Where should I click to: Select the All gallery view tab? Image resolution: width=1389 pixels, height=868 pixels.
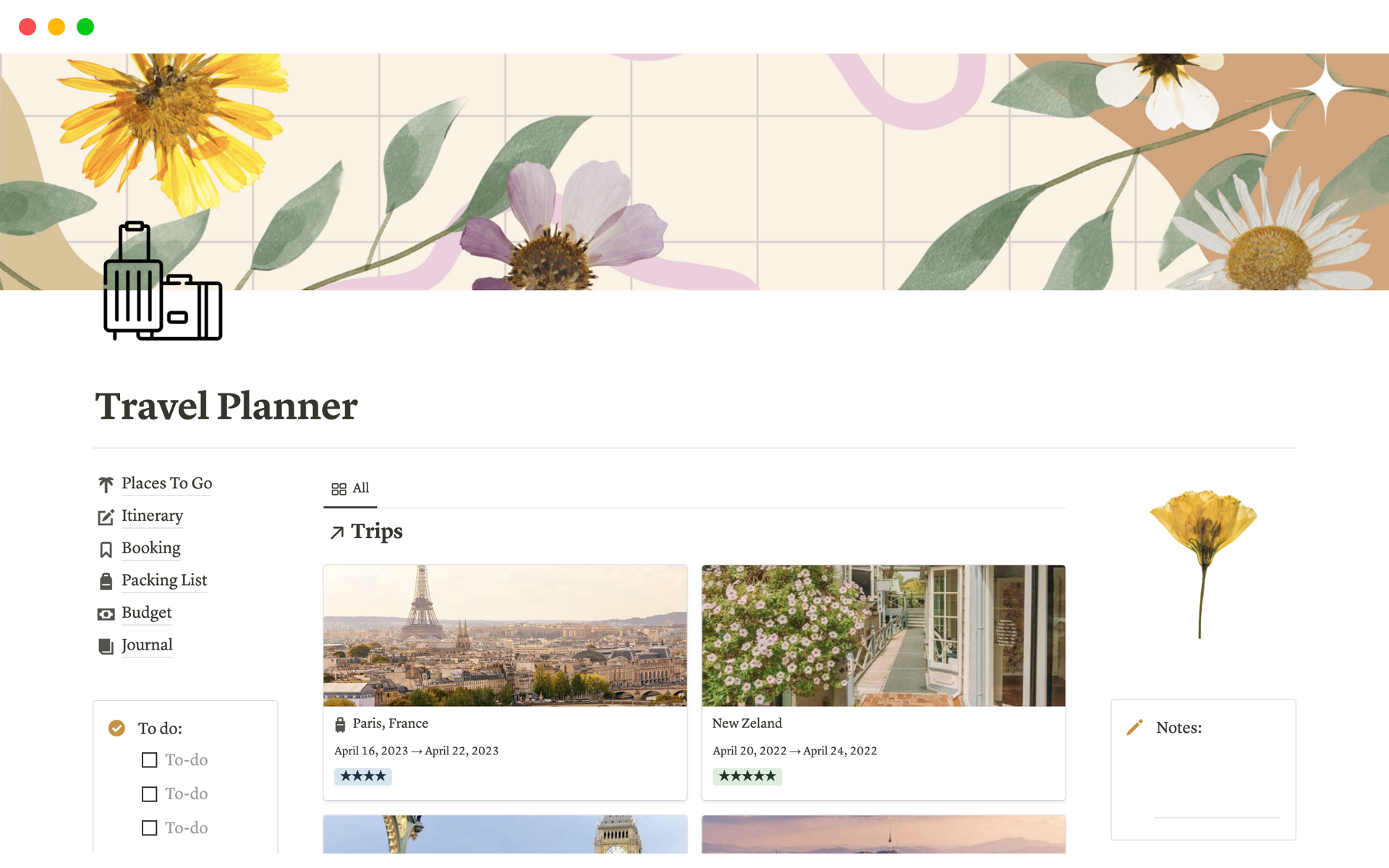tap(350, 489)
